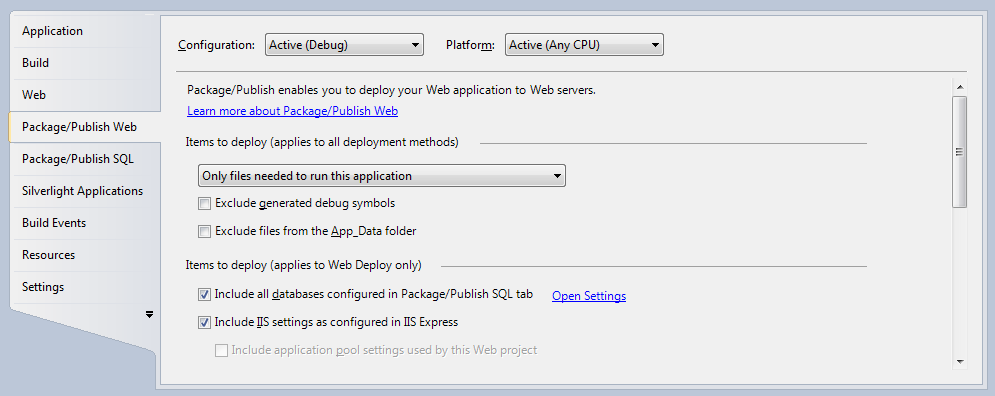Screen dimensions: 995x396
Task: Click the vertical scrollbar thumb
Action: [959, 152]
